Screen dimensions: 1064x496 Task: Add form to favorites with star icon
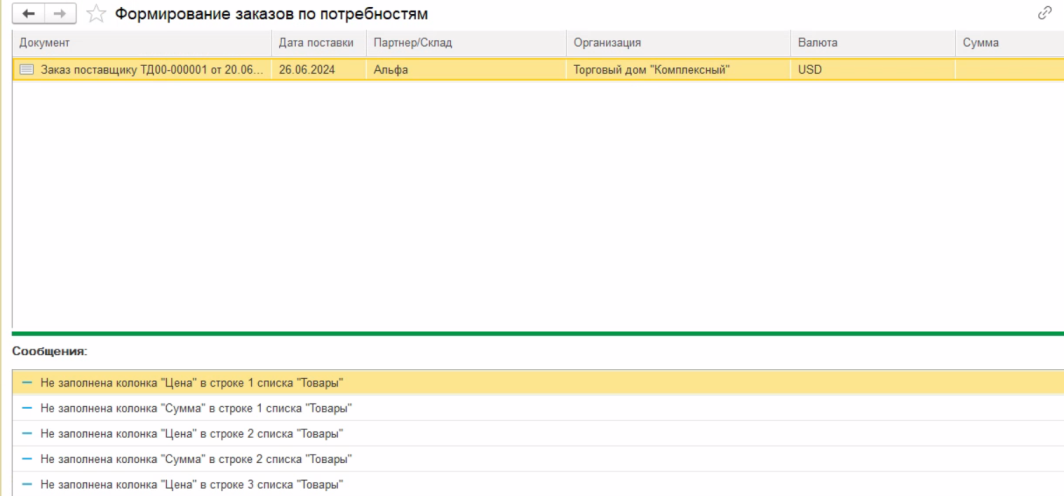[96, 14]
